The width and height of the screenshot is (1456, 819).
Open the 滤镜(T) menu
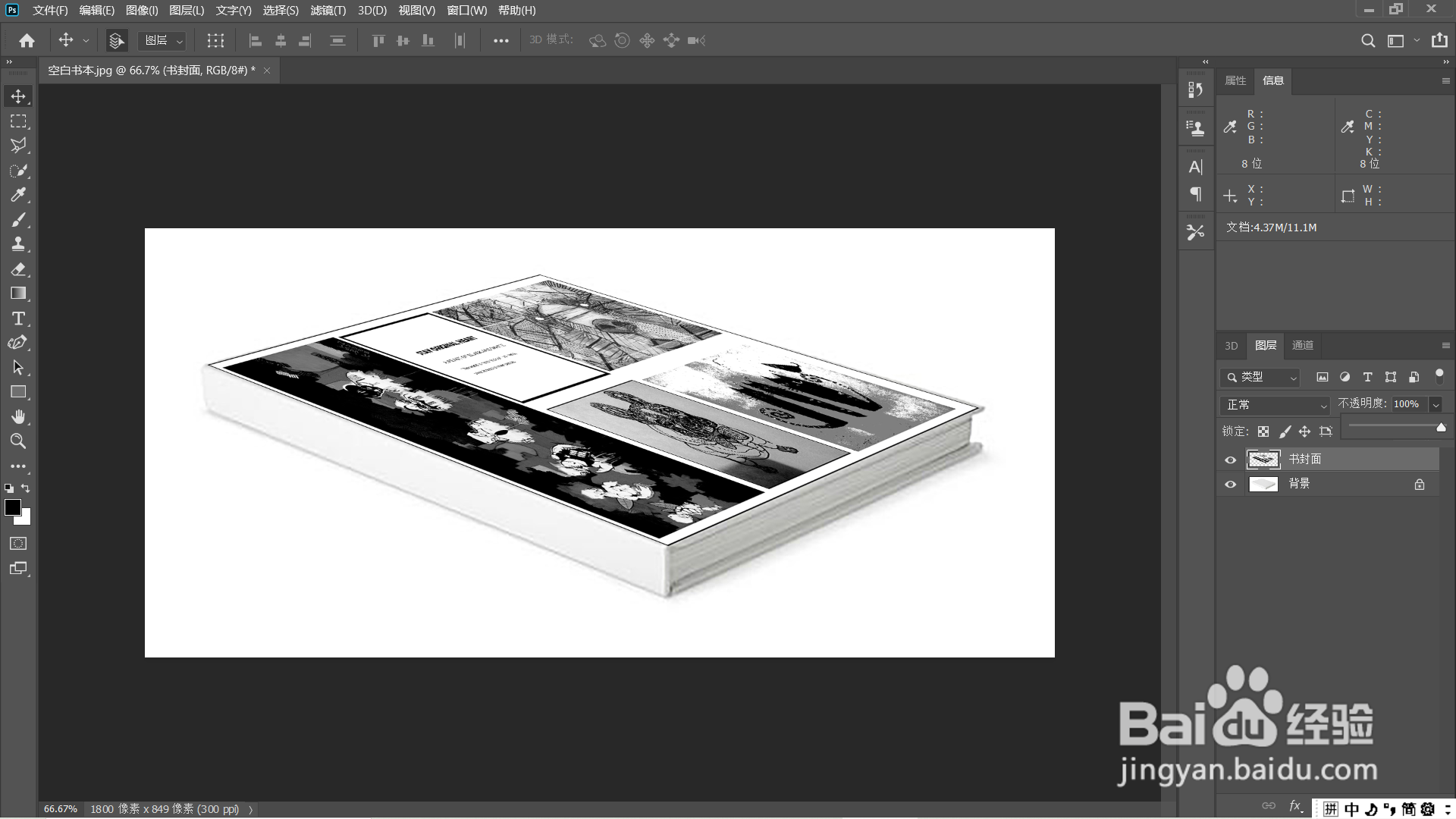tap(328, 11)
